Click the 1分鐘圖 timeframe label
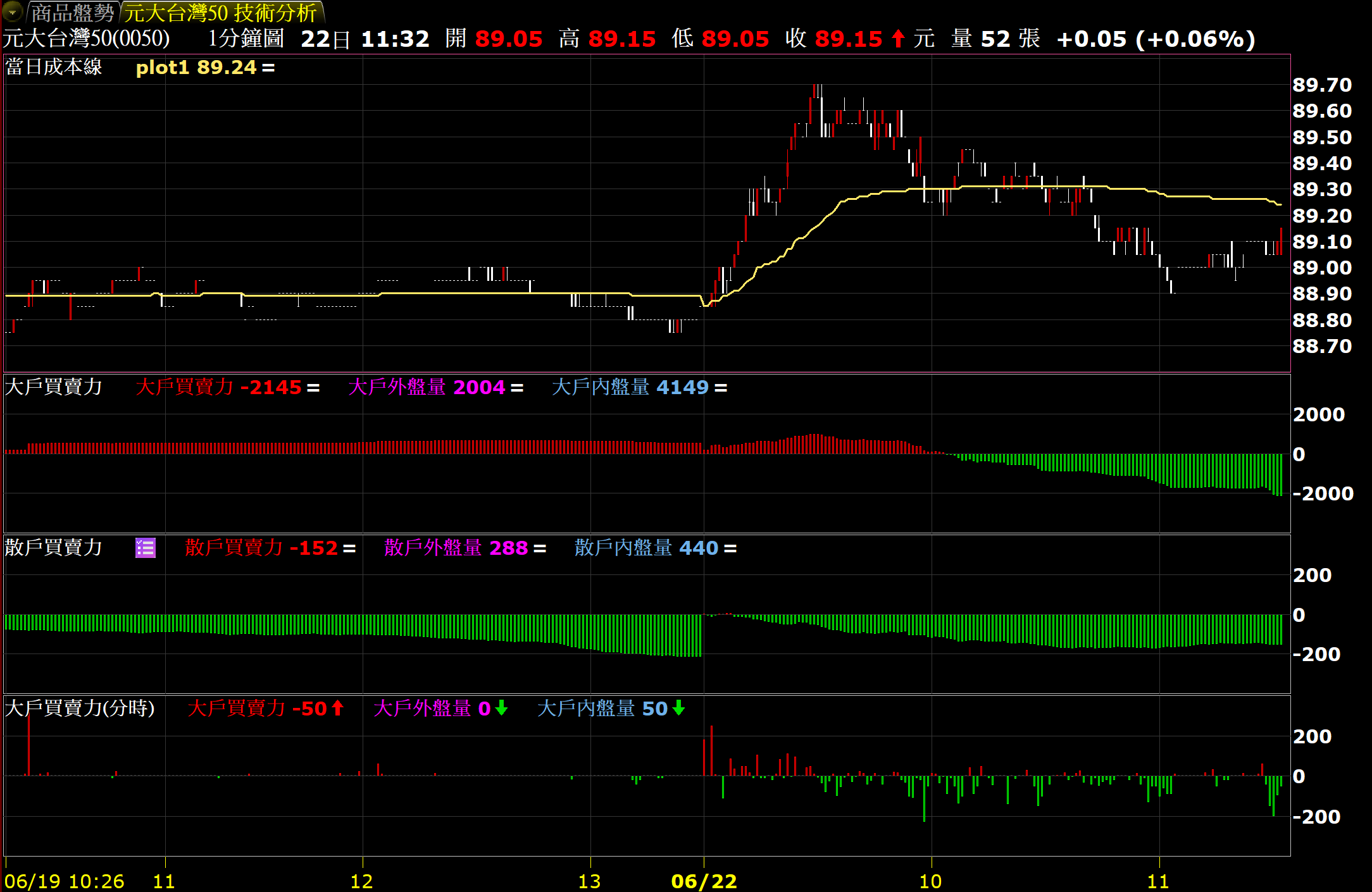 point(246,39)
